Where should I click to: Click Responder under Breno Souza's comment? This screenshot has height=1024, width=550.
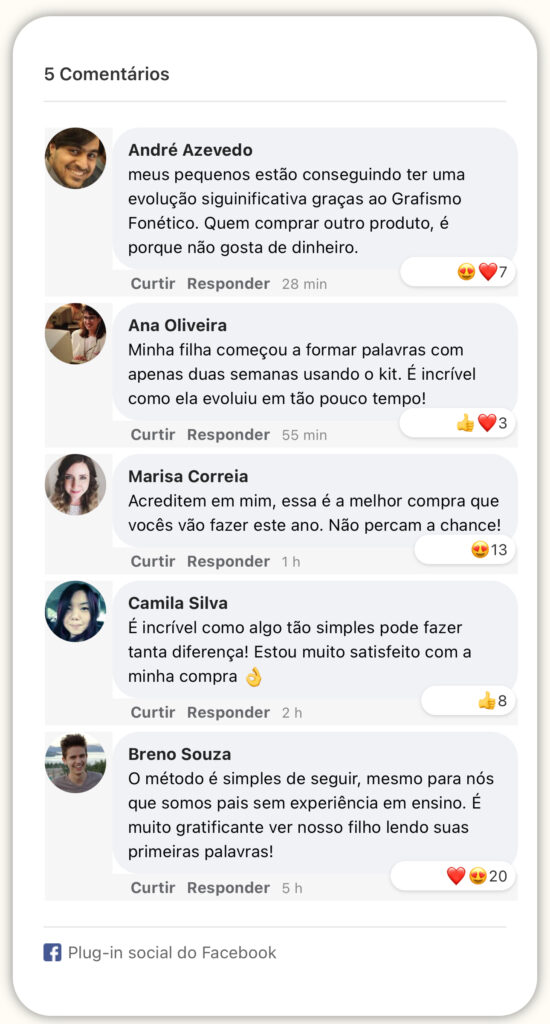tap(228, 888)
